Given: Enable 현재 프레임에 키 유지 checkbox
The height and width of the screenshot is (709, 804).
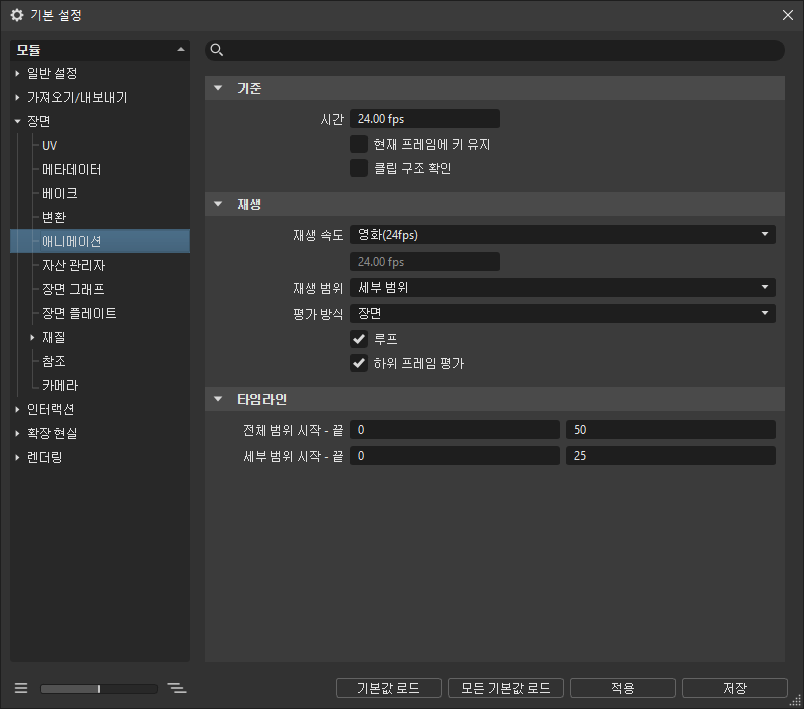Looking at the screenshot, I should click(359, 145).
